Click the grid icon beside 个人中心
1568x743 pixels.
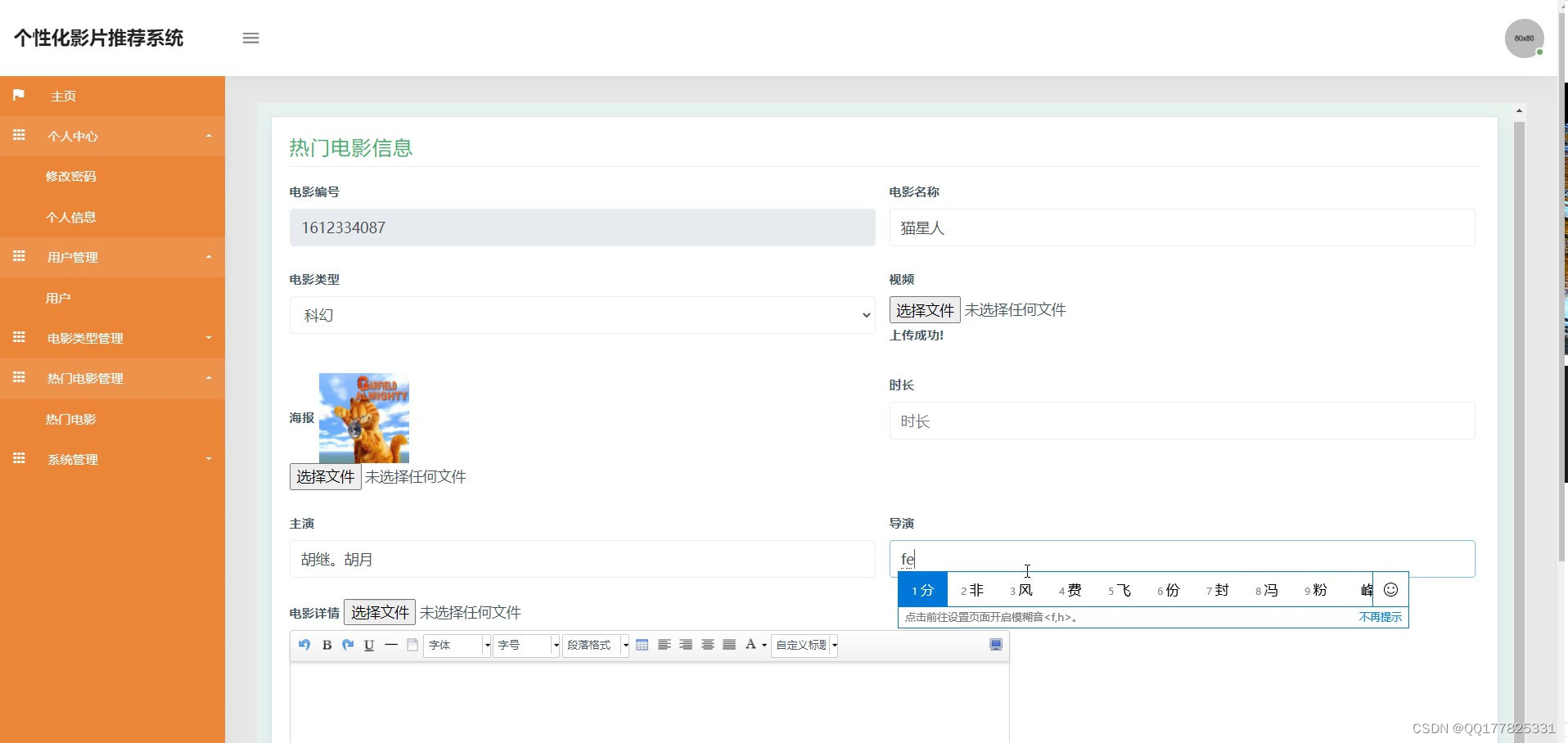pos(19,135)
